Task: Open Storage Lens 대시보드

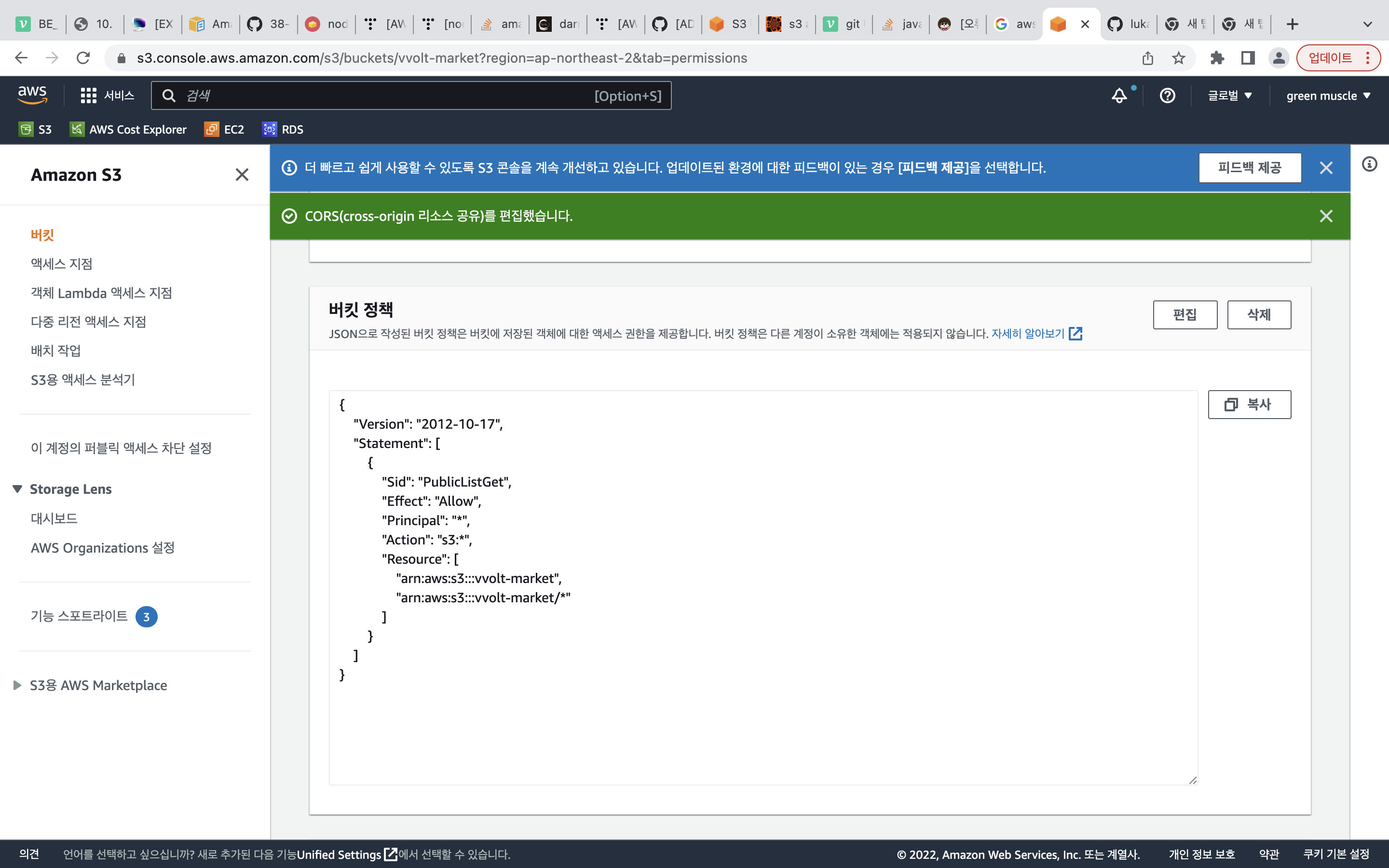Action: (x=54, y=518)
